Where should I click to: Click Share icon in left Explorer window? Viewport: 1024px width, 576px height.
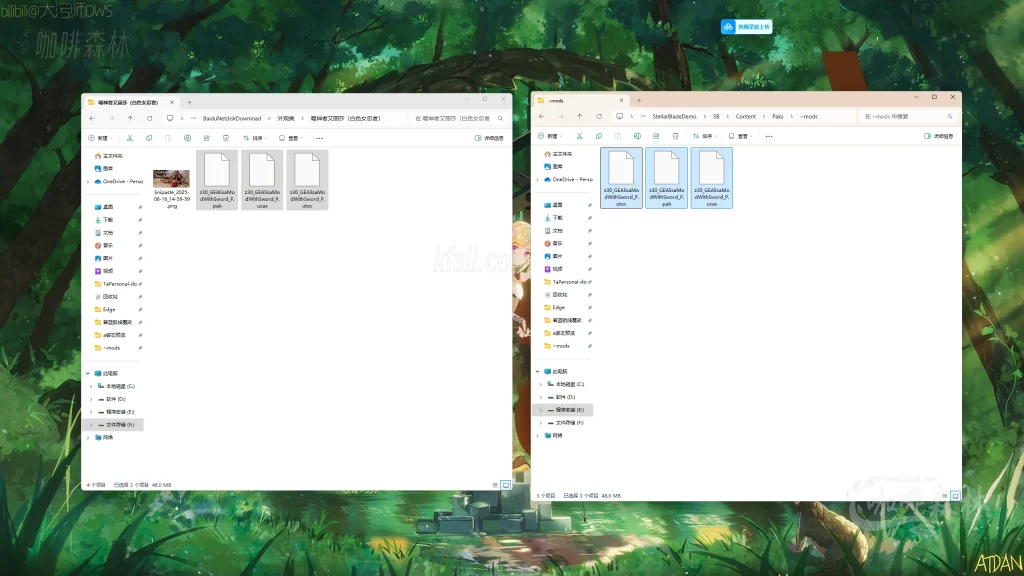(x=206, y=138)
